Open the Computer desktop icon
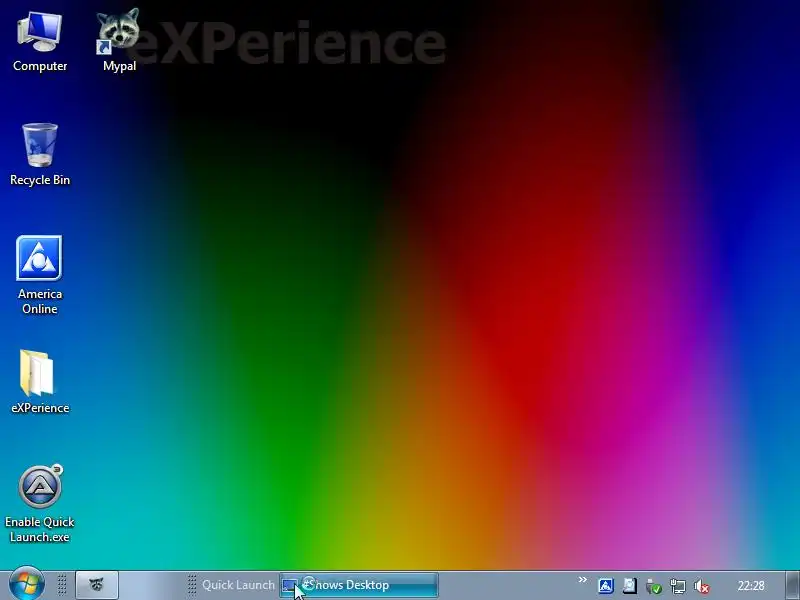 [40, 42]
